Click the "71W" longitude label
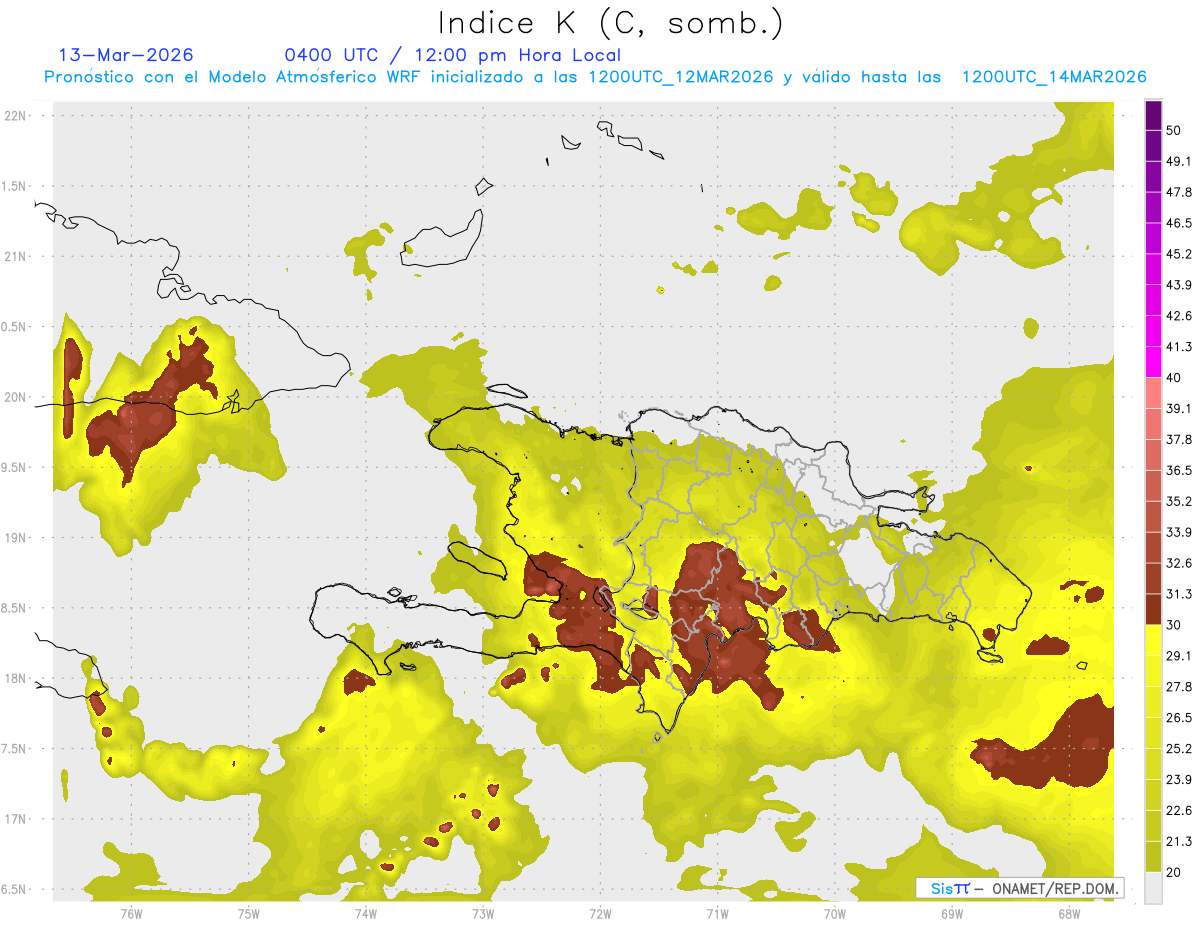 point(717,913)
